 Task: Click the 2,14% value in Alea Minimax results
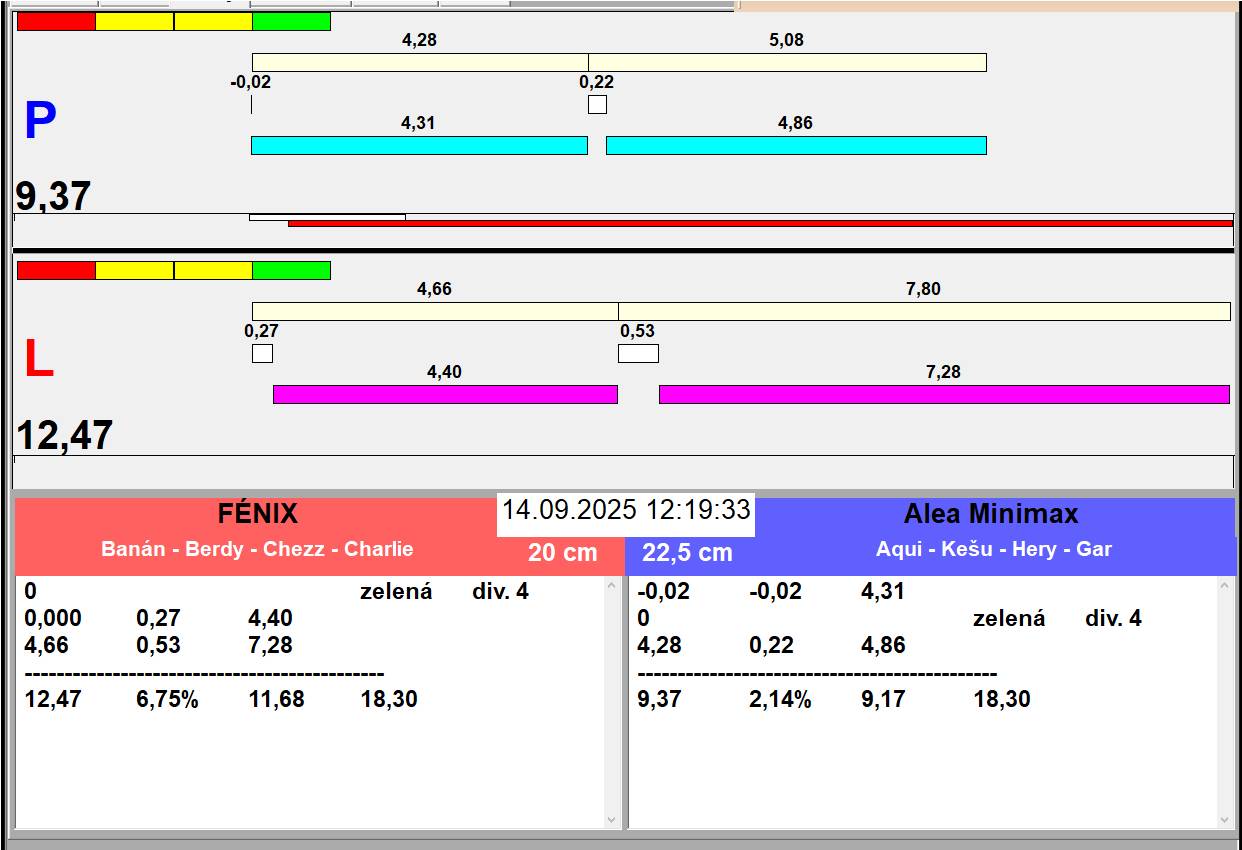point(780,699)
